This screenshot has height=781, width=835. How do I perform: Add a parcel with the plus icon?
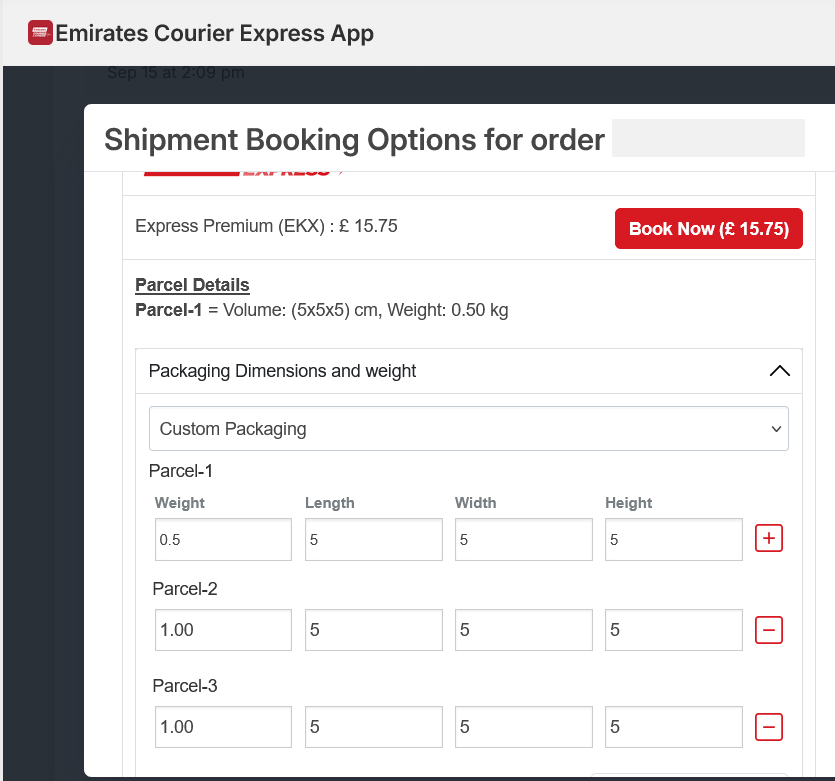tap(768, 538)
